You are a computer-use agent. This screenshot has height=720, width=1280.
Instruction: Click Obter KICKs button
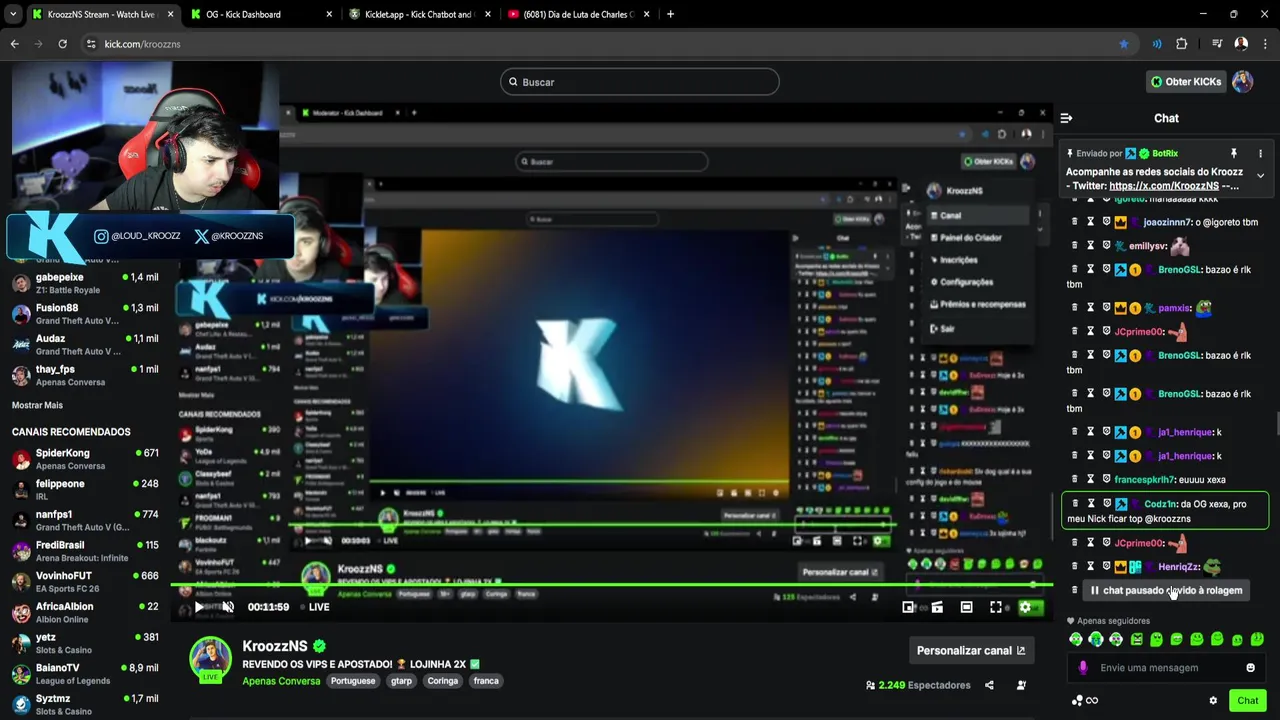1186,82
